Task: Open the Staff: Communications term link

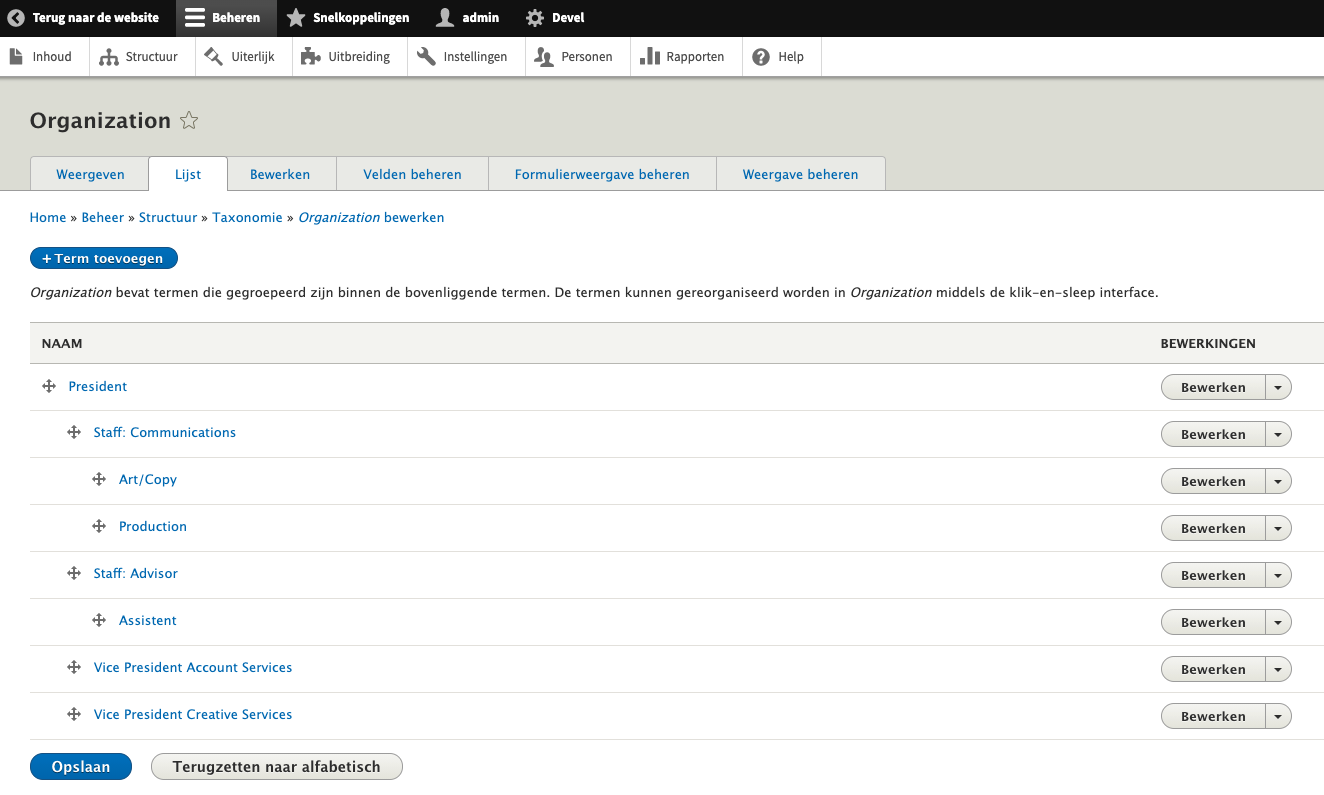Action: pyautogui.click(x=164, y=432)
